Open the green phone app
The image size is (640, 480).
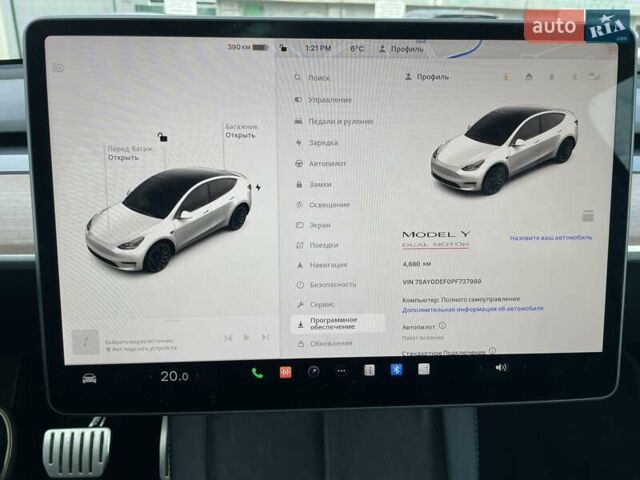pos(257,373)
